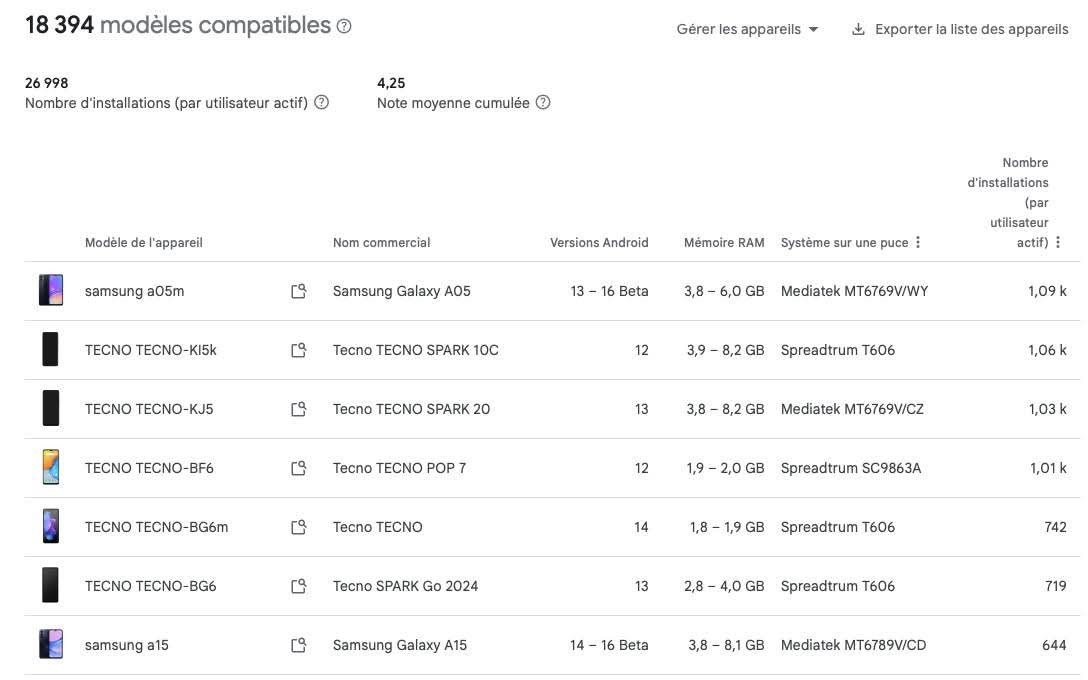Open installations column three-dot menu
Viewport: 1088px width, 680px height.
pyautogui.click(x=1058, y=242)
